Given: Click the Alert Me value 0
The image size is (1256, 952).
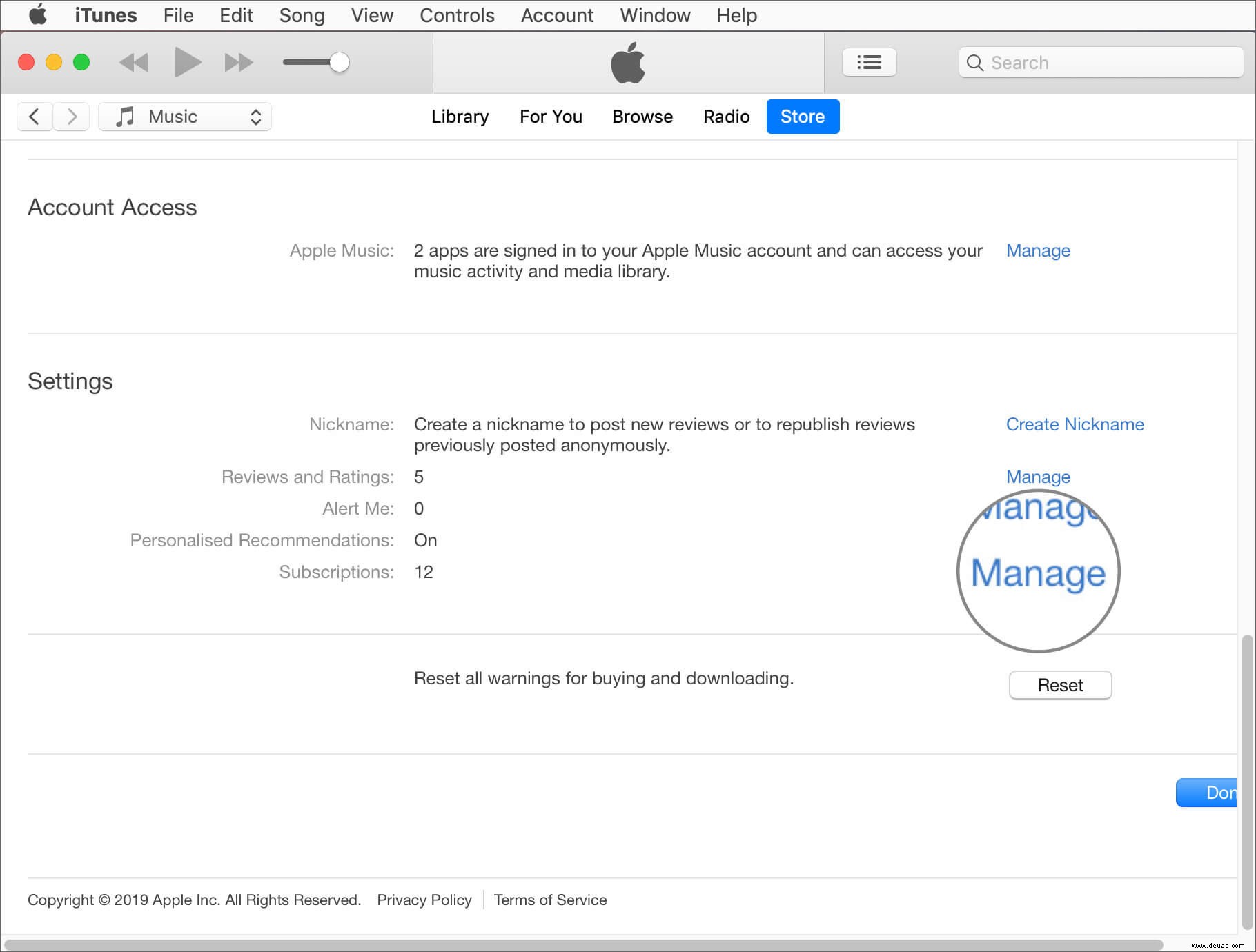Looking at the screenshot, I should click(419, 508).
